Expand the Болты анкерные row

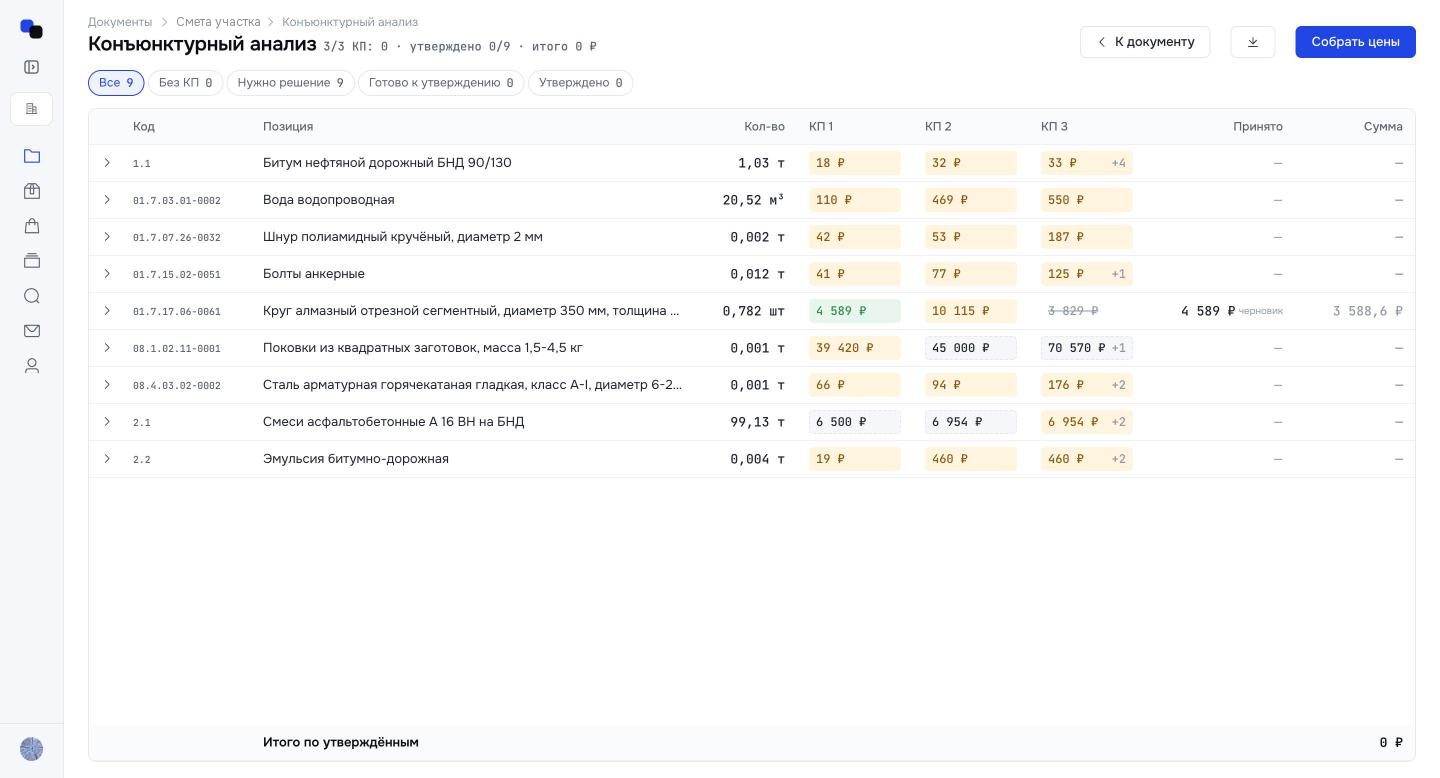(107, 274)
